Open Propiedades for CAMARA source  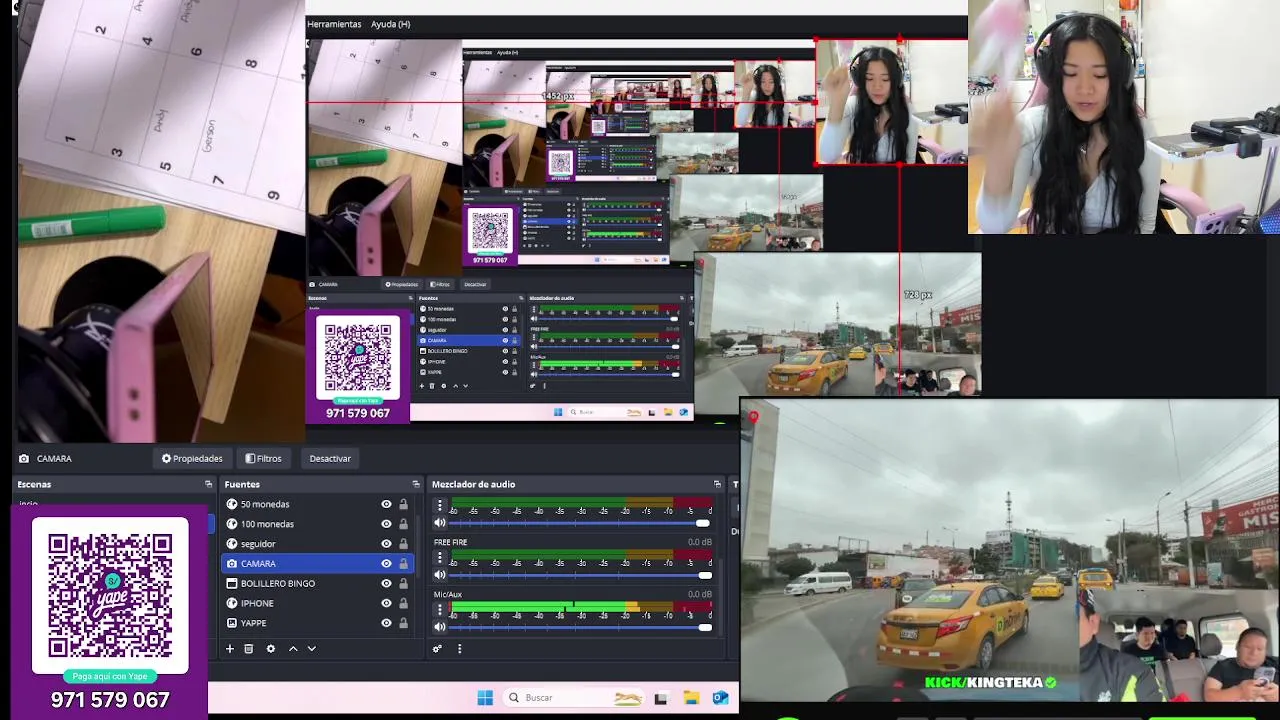[192, 459]
